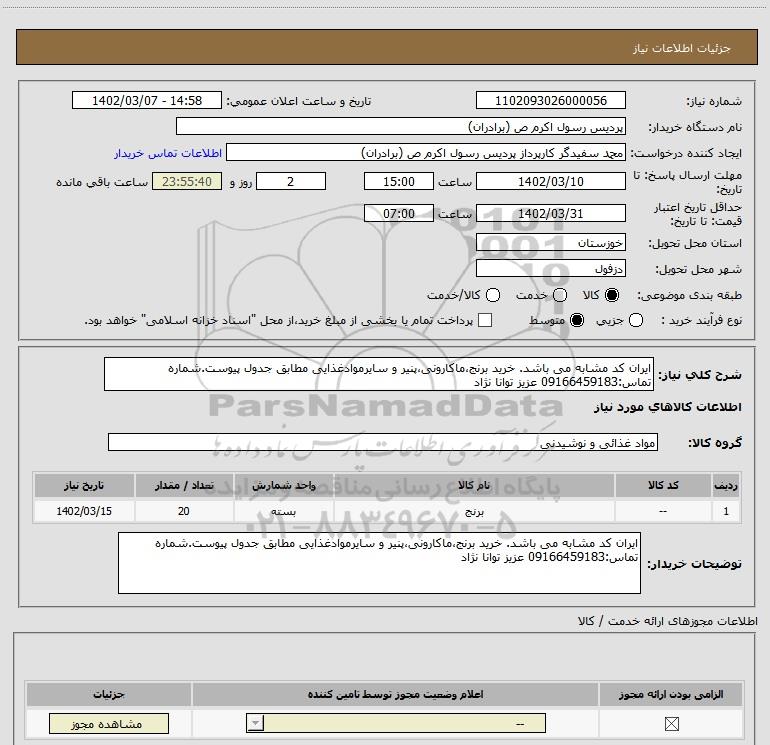Click the remaining time 23:55:40 field

[187, 182]
